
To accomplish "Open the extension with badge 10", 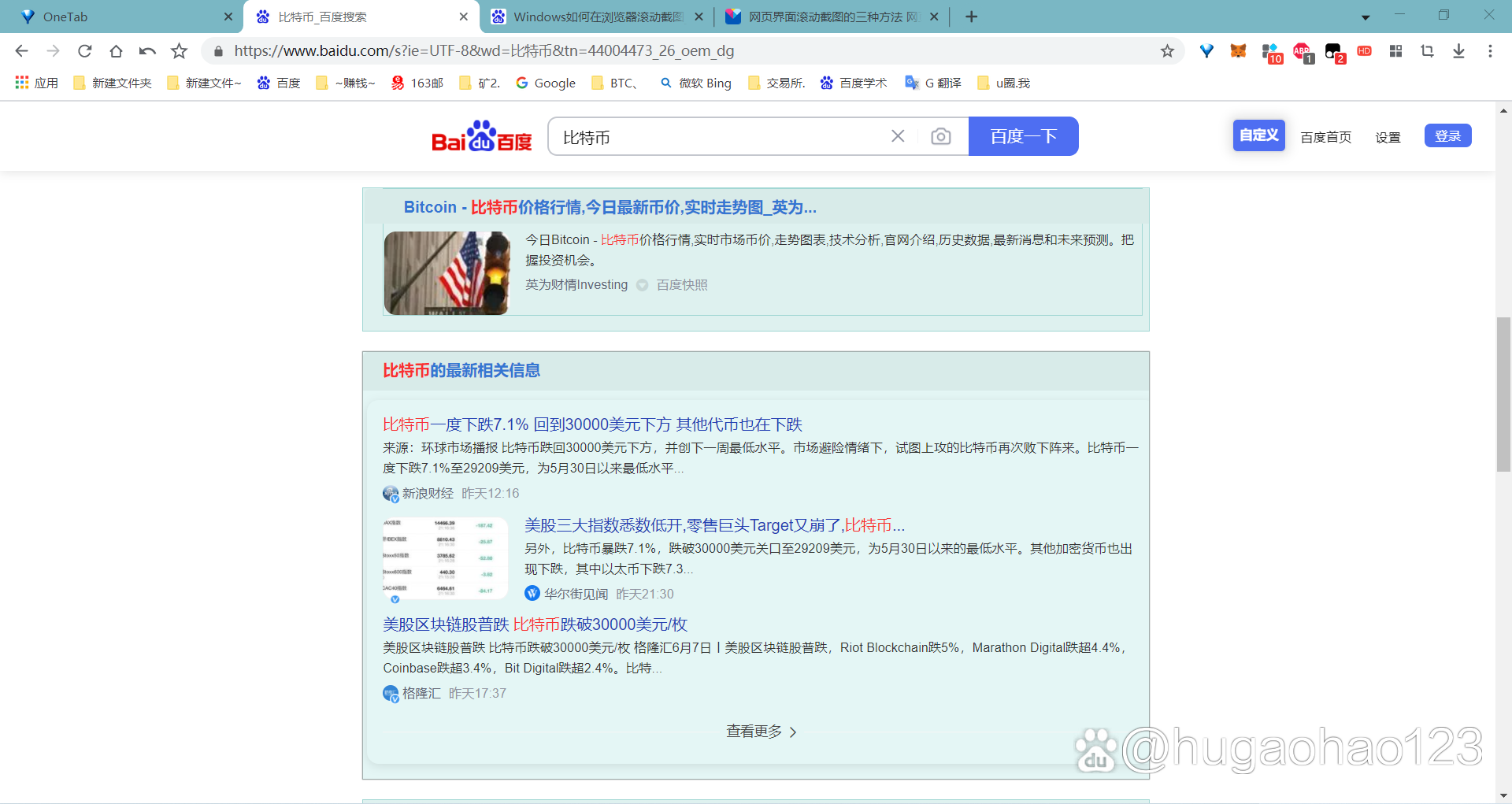I will [1271, 53].
